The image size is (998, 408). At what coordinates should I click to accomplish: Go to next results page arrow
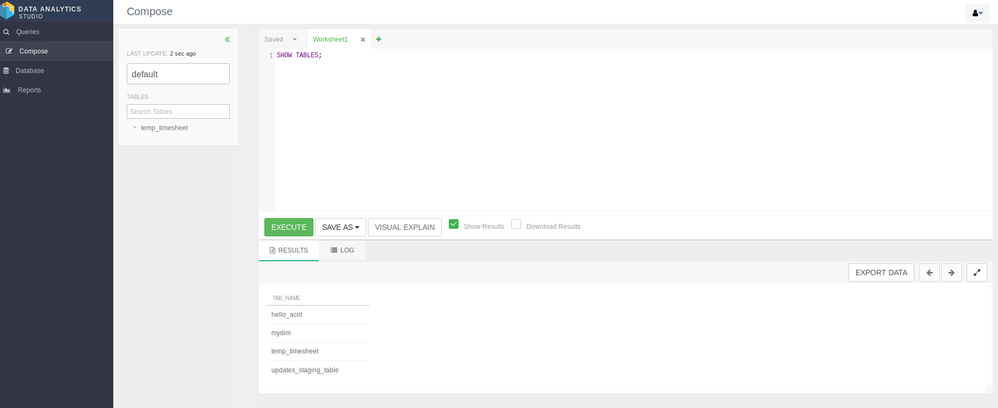[x=952, y=272]
